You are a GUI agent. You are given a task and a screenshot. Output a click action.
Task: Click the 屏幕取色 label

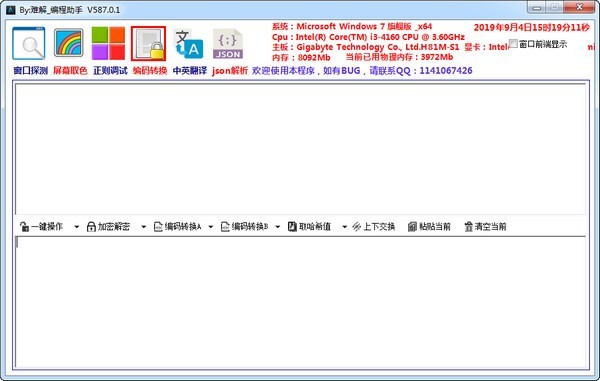(x=70, y=71)
